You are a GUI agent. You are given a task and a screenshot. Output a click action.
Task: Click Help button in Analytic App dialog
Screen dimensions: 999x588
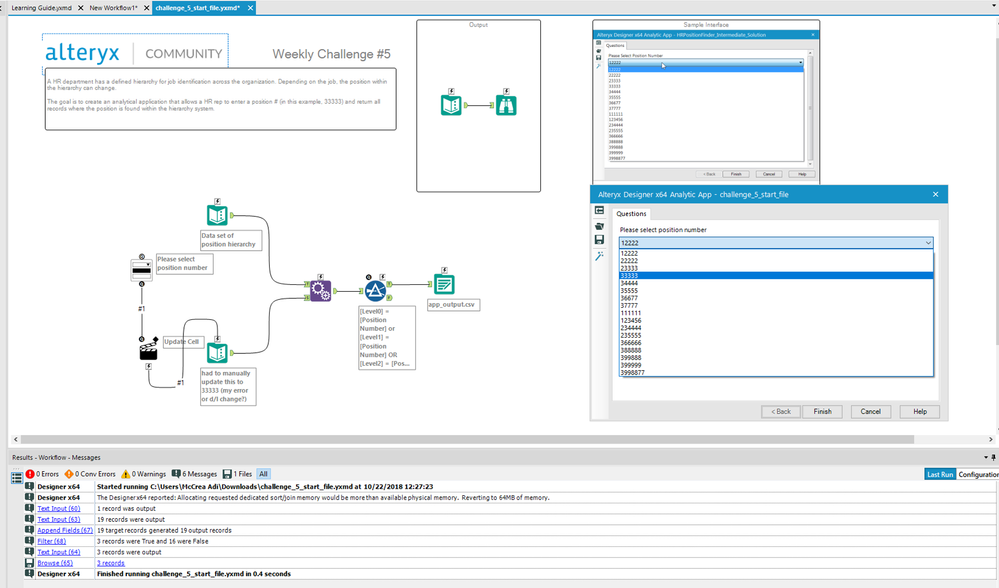(920, 412)
